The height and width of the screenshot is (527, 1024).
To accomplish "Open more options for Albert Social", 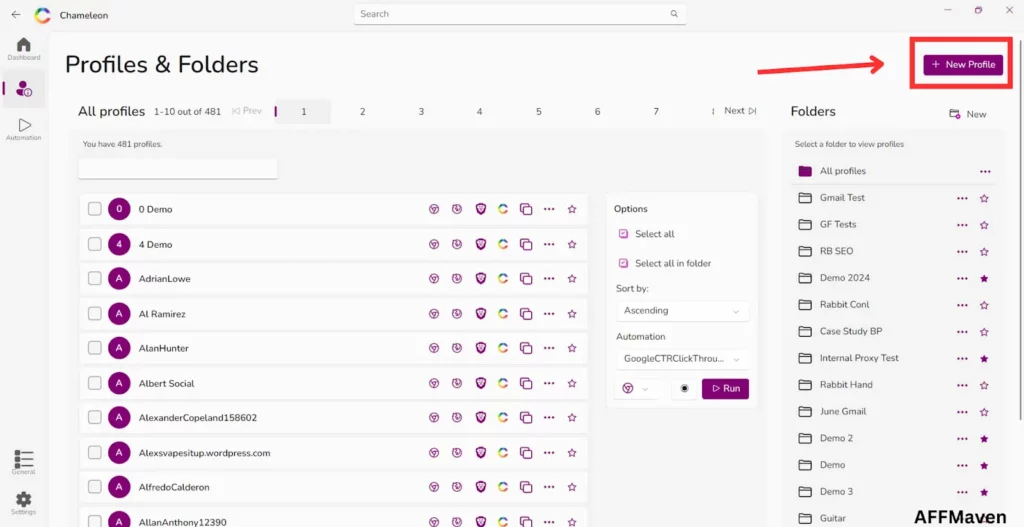I will pos(549,383).
